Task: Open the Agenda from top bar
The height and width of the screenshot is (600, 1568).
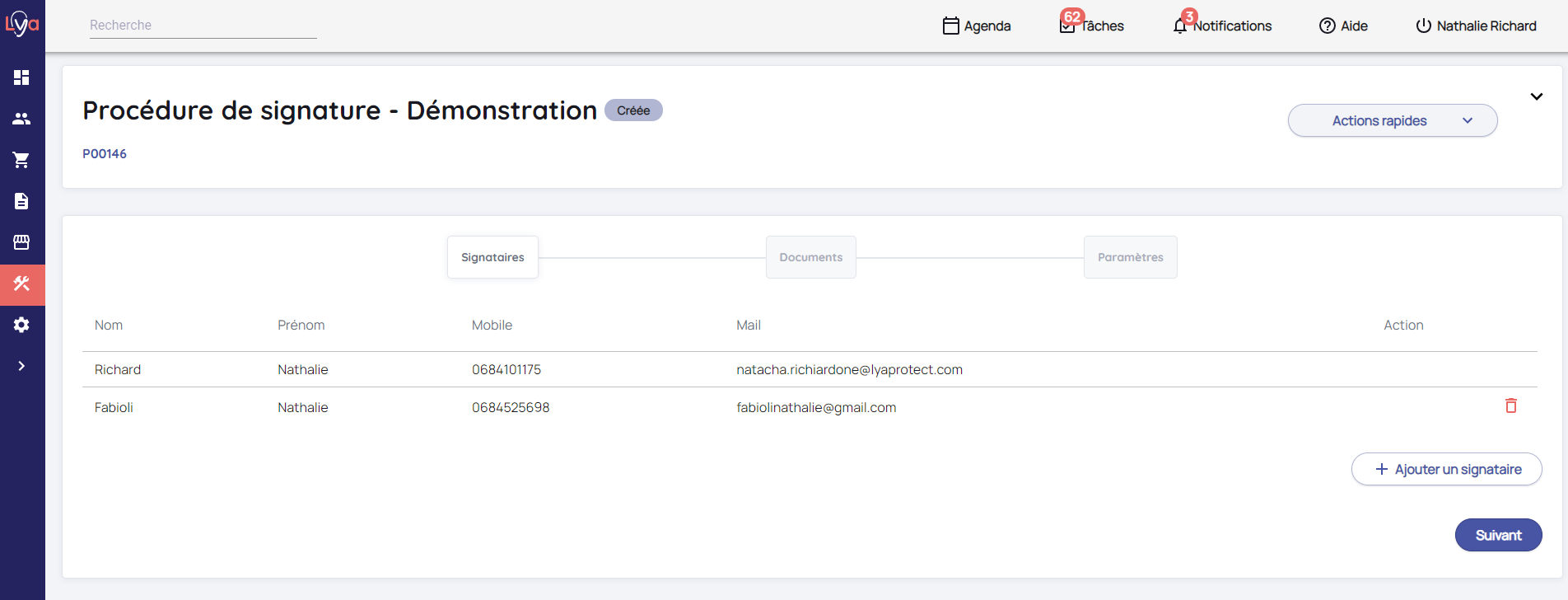Action: click(x=977, y=26)
